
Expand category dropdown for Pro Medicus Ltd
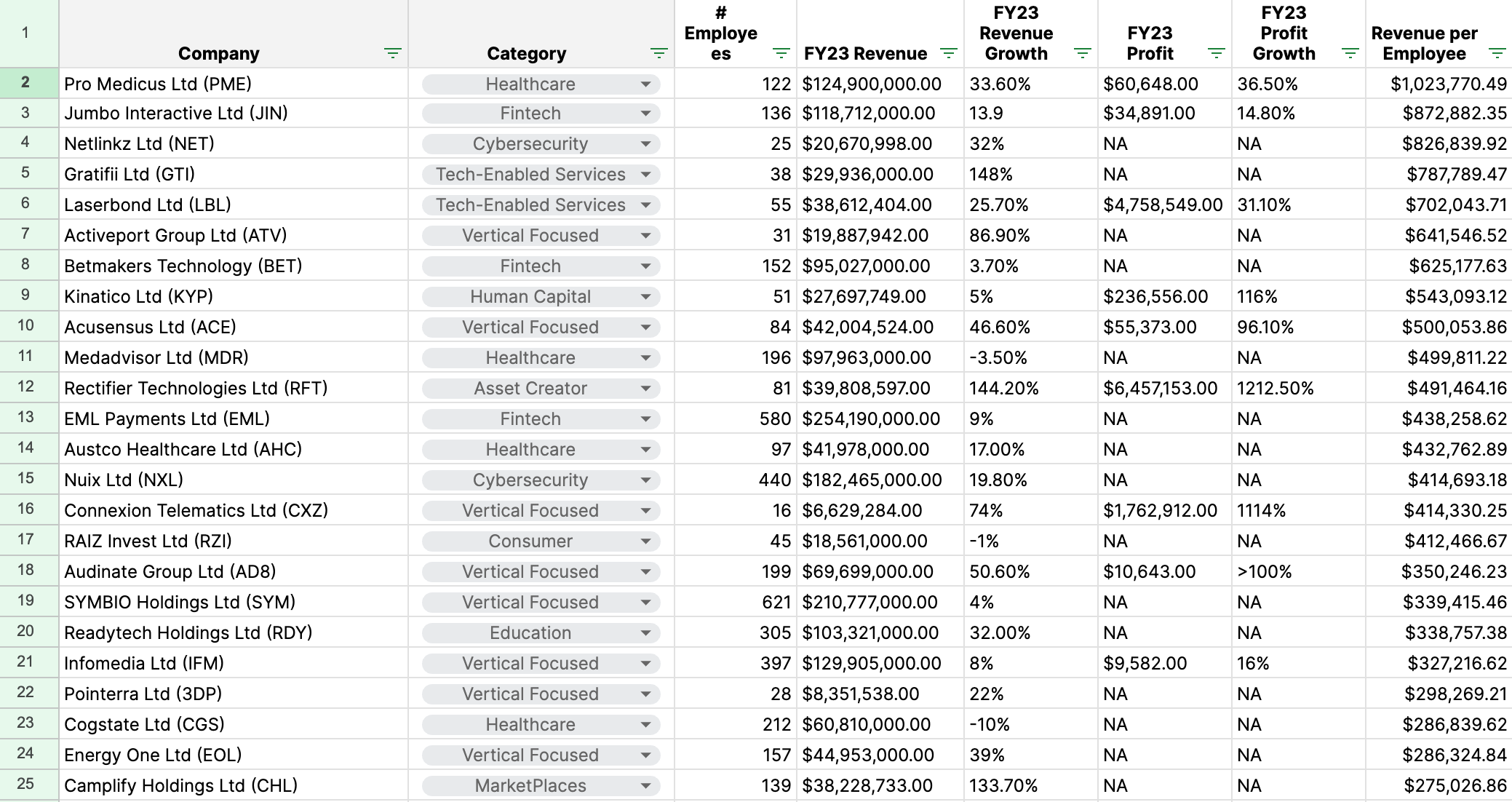point(645,84)
